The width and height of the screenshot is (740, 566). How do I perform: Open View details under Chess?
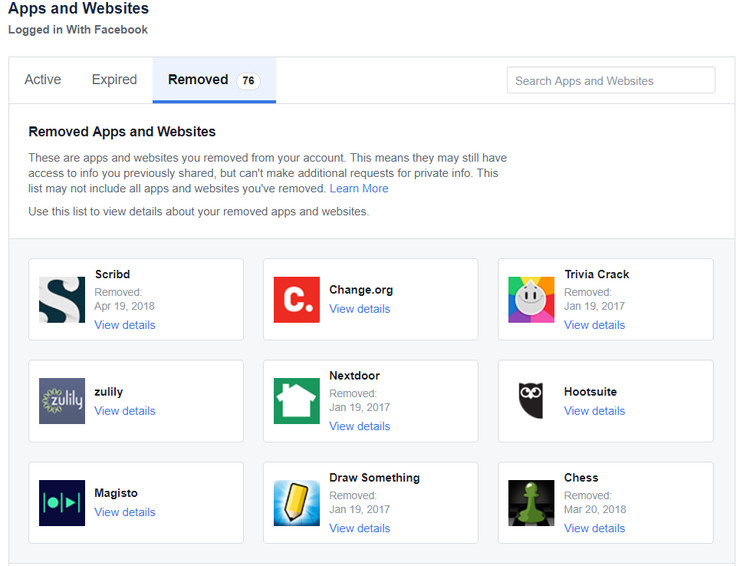[x=594, y=528]
